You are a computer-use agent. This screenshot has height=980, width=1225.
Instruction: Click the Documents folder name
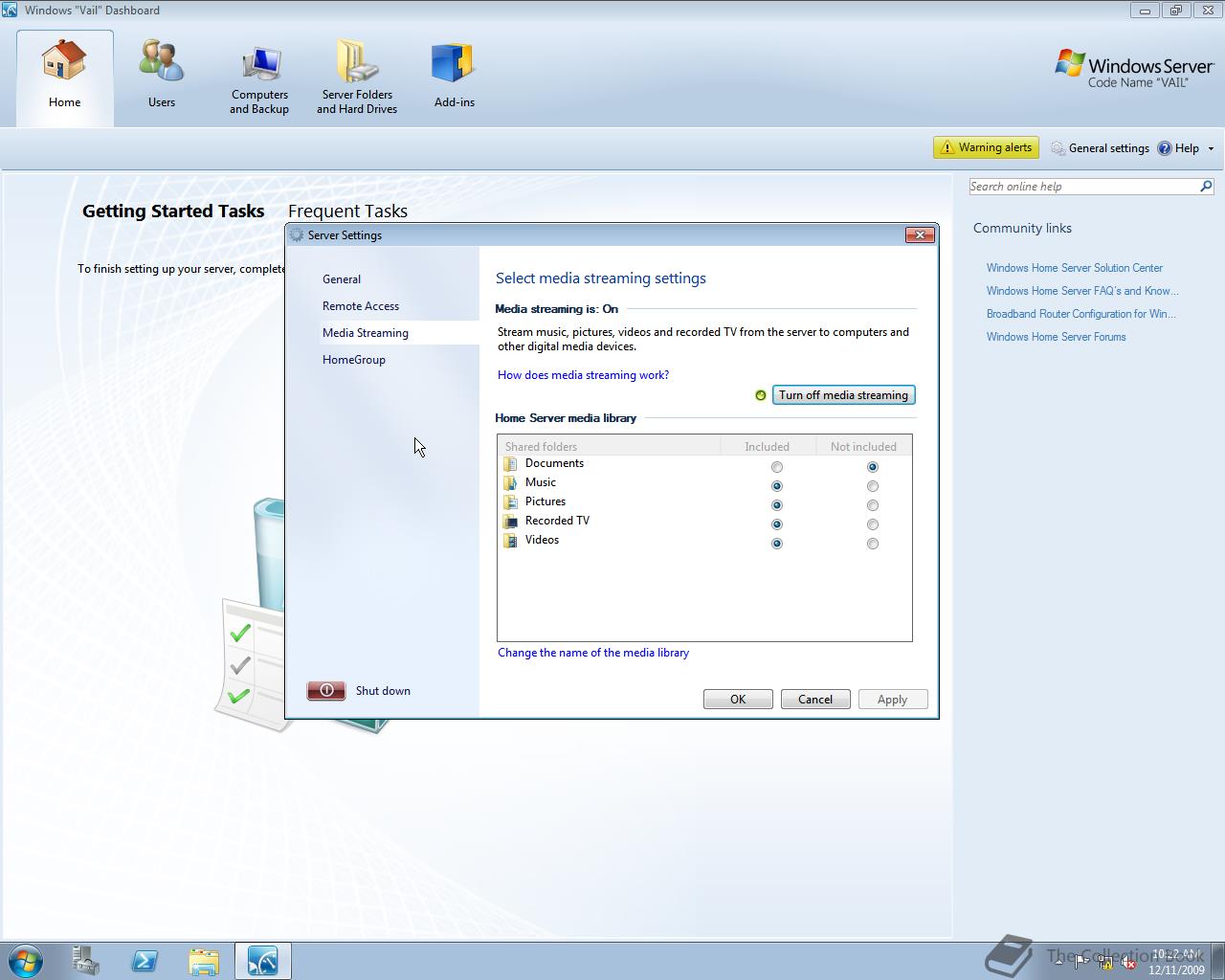coord(554,463)
